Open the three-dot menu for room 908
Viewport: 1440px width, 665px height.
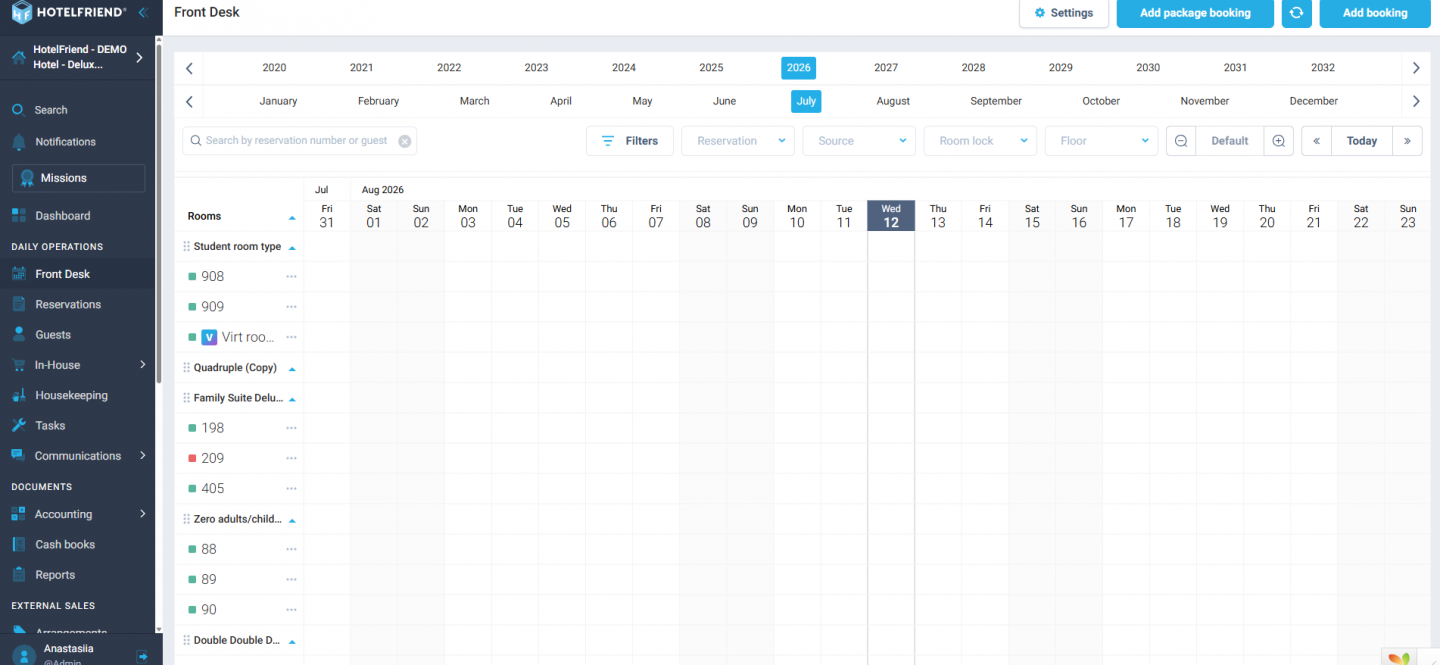tap(292, 276)
